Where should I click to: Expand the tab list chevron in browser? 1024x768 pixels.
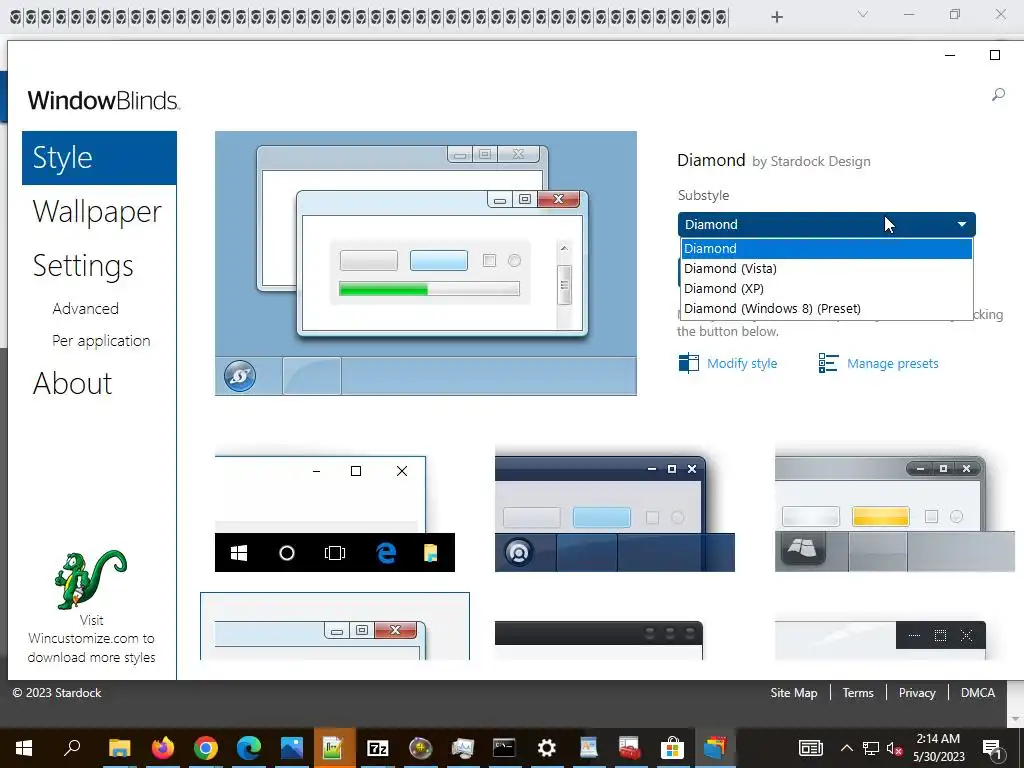[863, 14]
